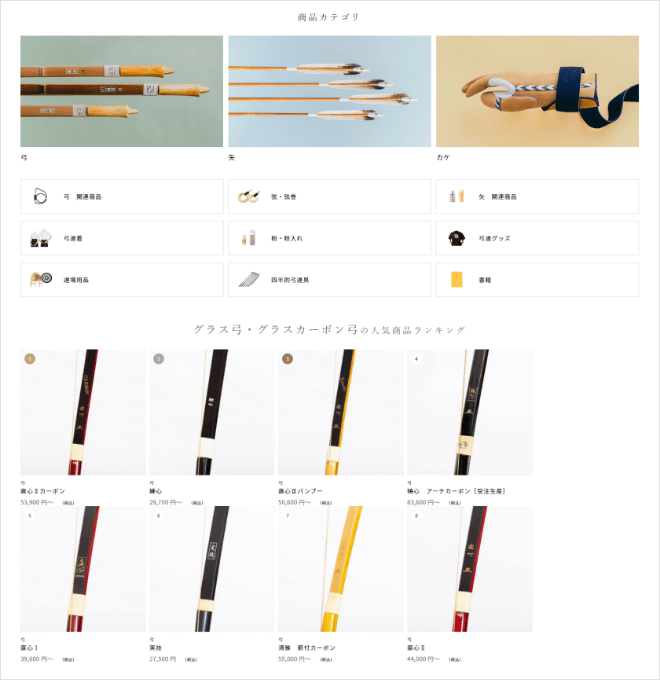Open the 練心 product link priced 29,700円
The image size is (660, 680).
[x=156, y=491]
